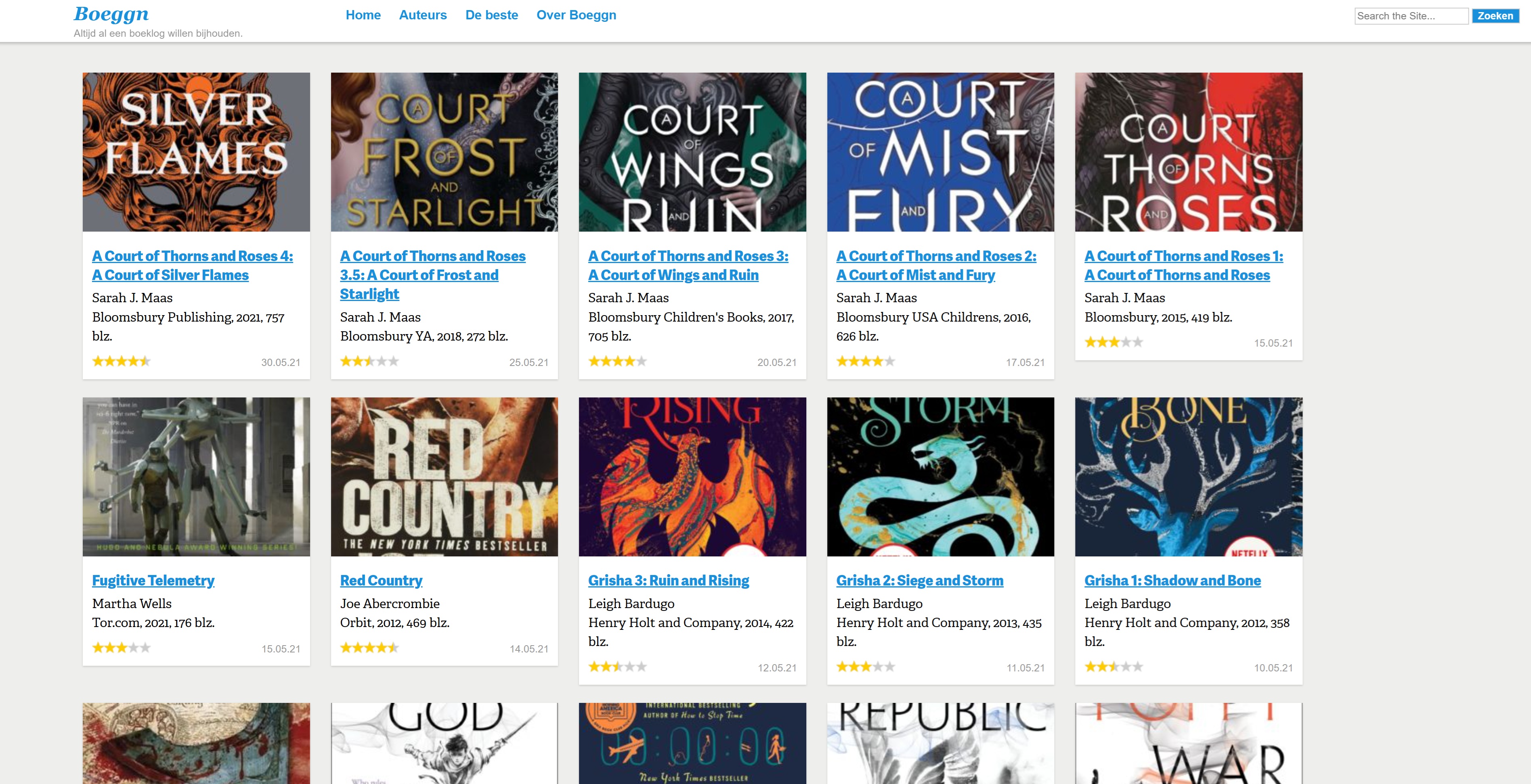Open the De beste menu item
The image size is (1531, 784).
click(491, 15)
